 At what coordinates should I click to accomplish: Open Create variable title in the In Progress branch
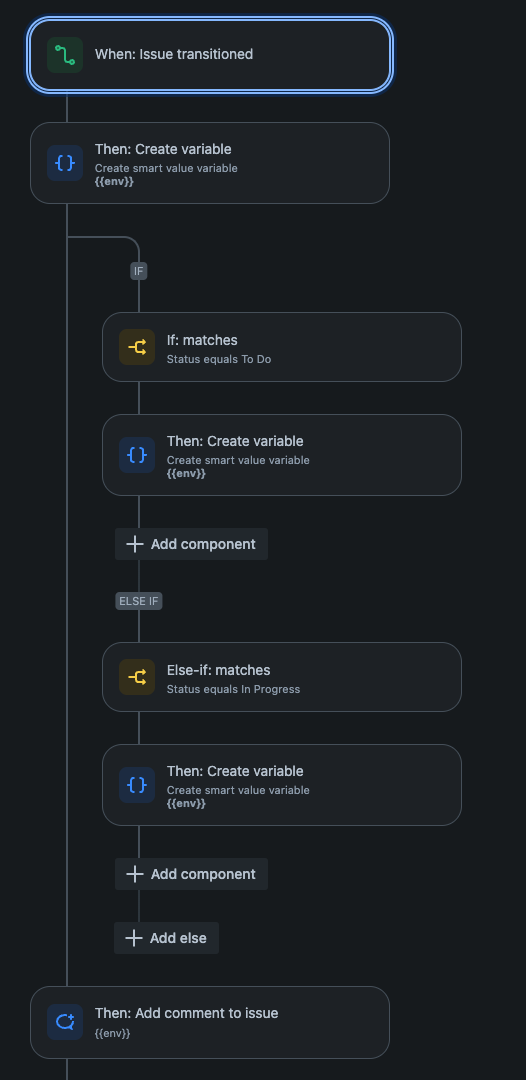click(x=235, y=771)
